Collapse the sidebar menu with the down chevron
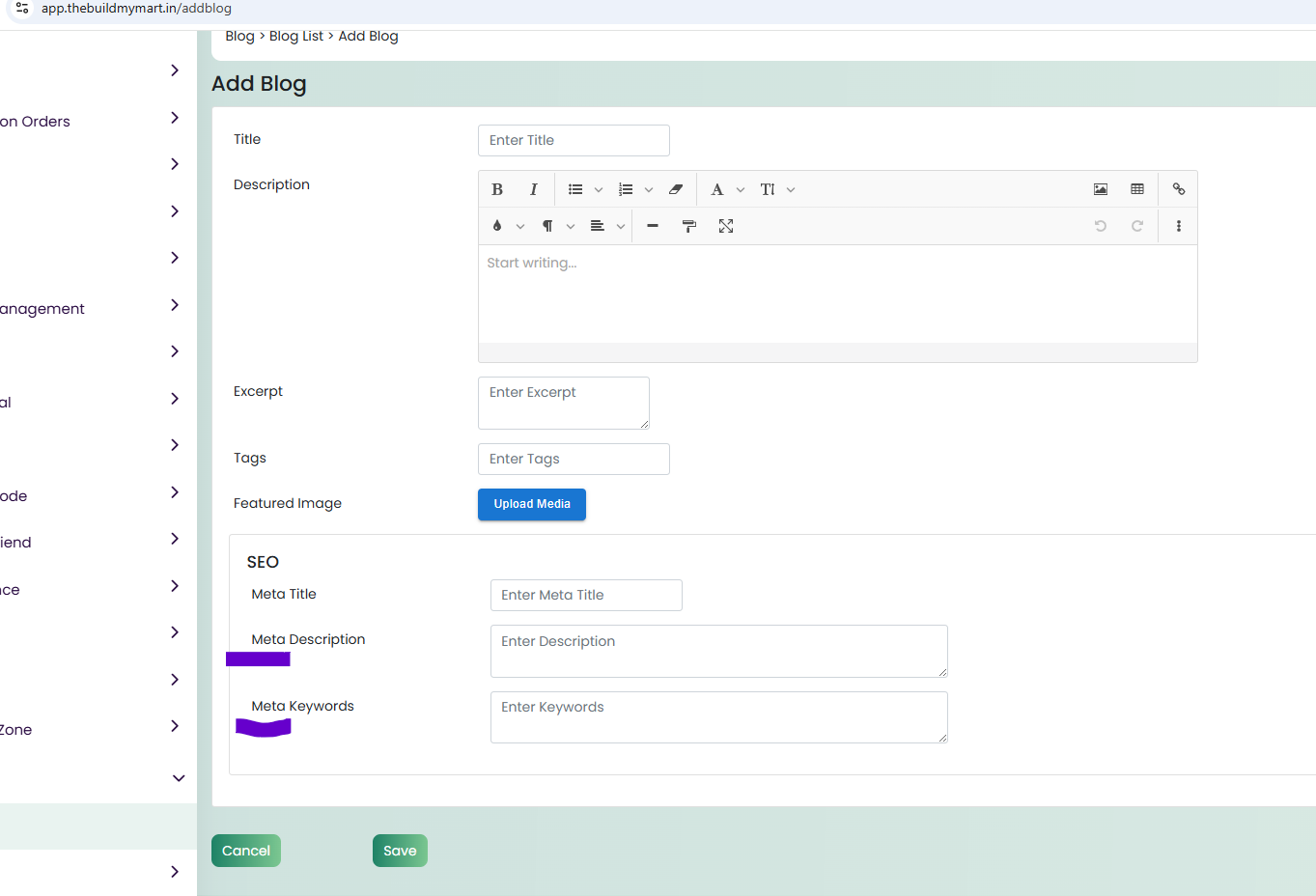 (179, 778)
